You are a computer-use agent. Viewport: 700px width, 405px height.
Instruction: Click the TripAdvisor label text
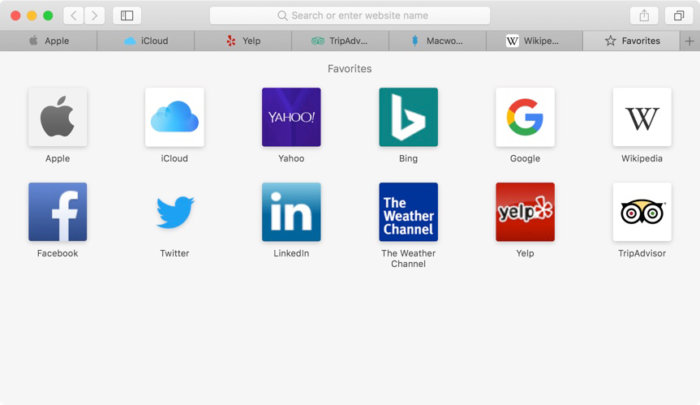coord(642,253)
